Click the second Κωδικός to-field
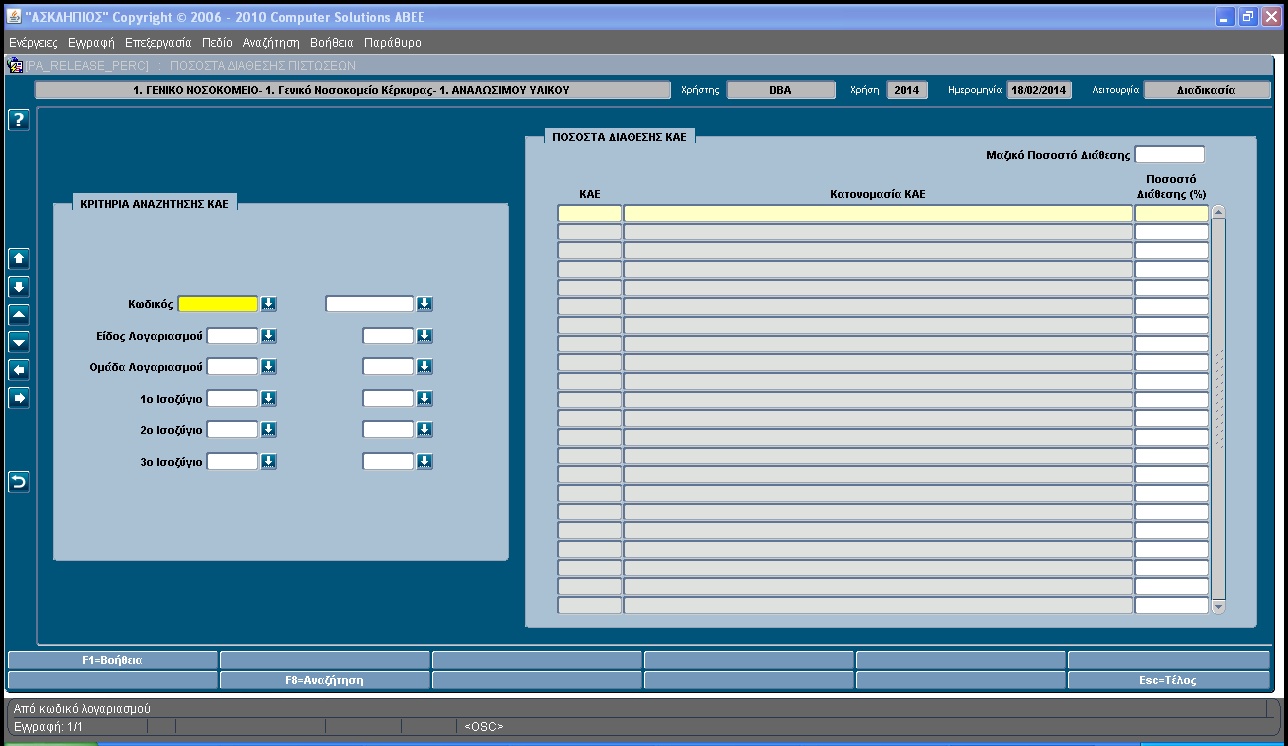 [370, 304]
